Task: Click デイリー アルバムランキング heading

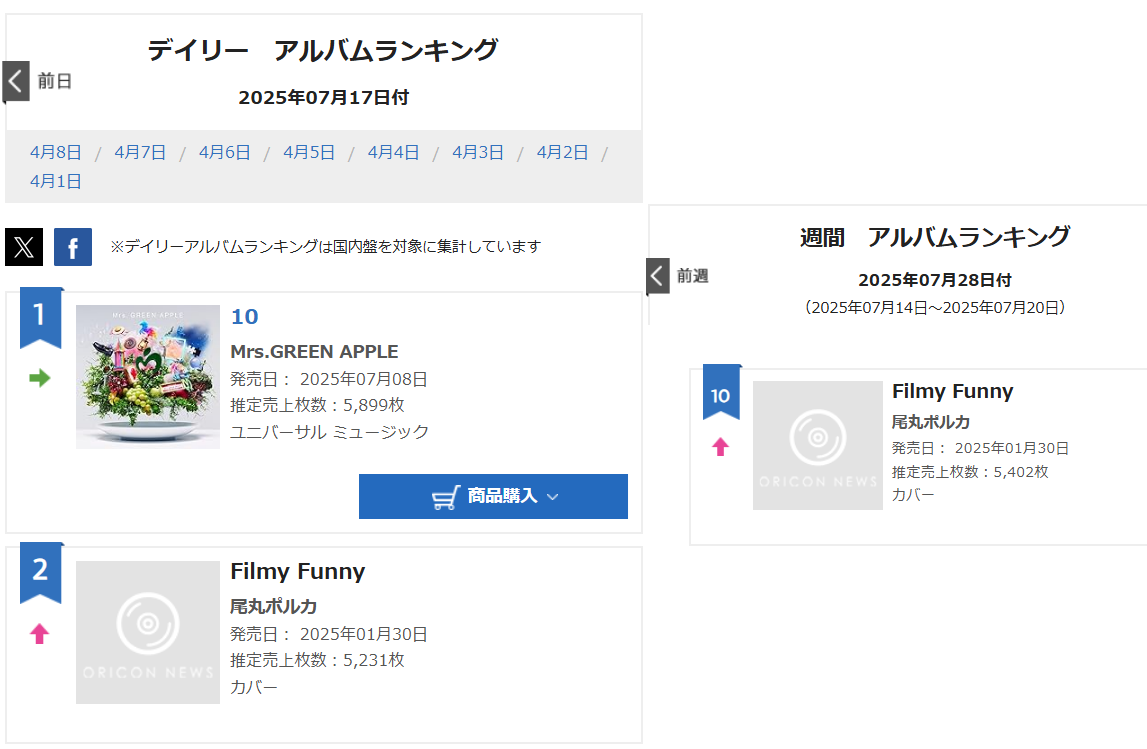Action: pos(323,50)
